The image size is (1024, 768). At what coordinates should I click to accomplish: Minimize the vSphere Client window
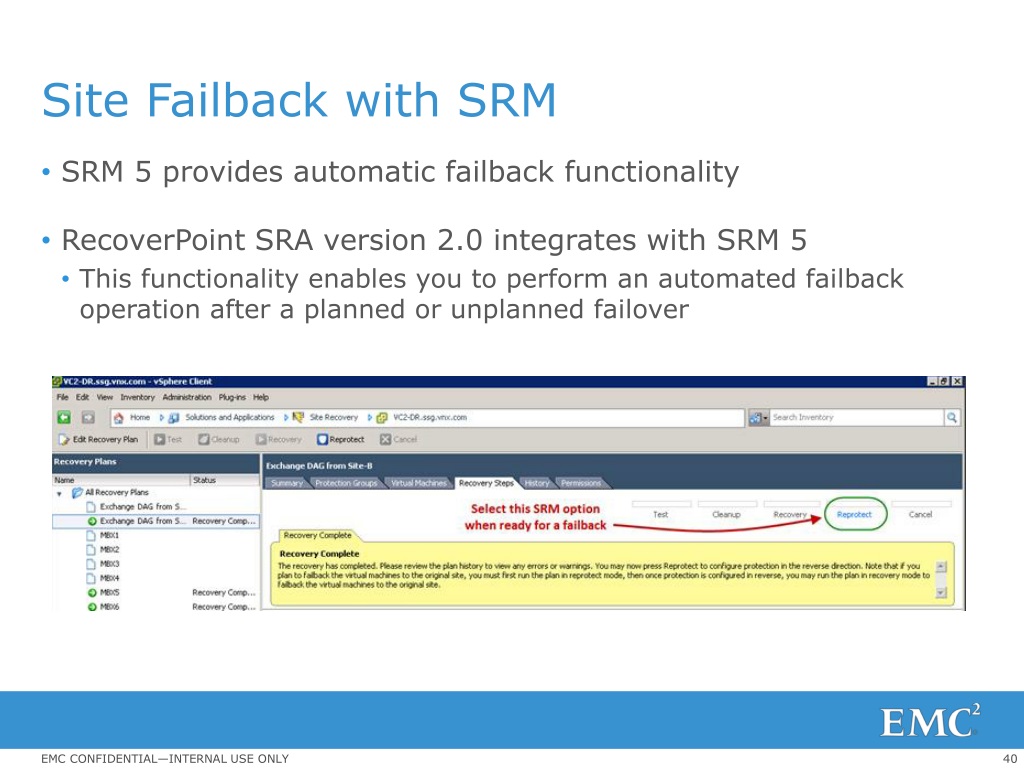click(933, 381)
